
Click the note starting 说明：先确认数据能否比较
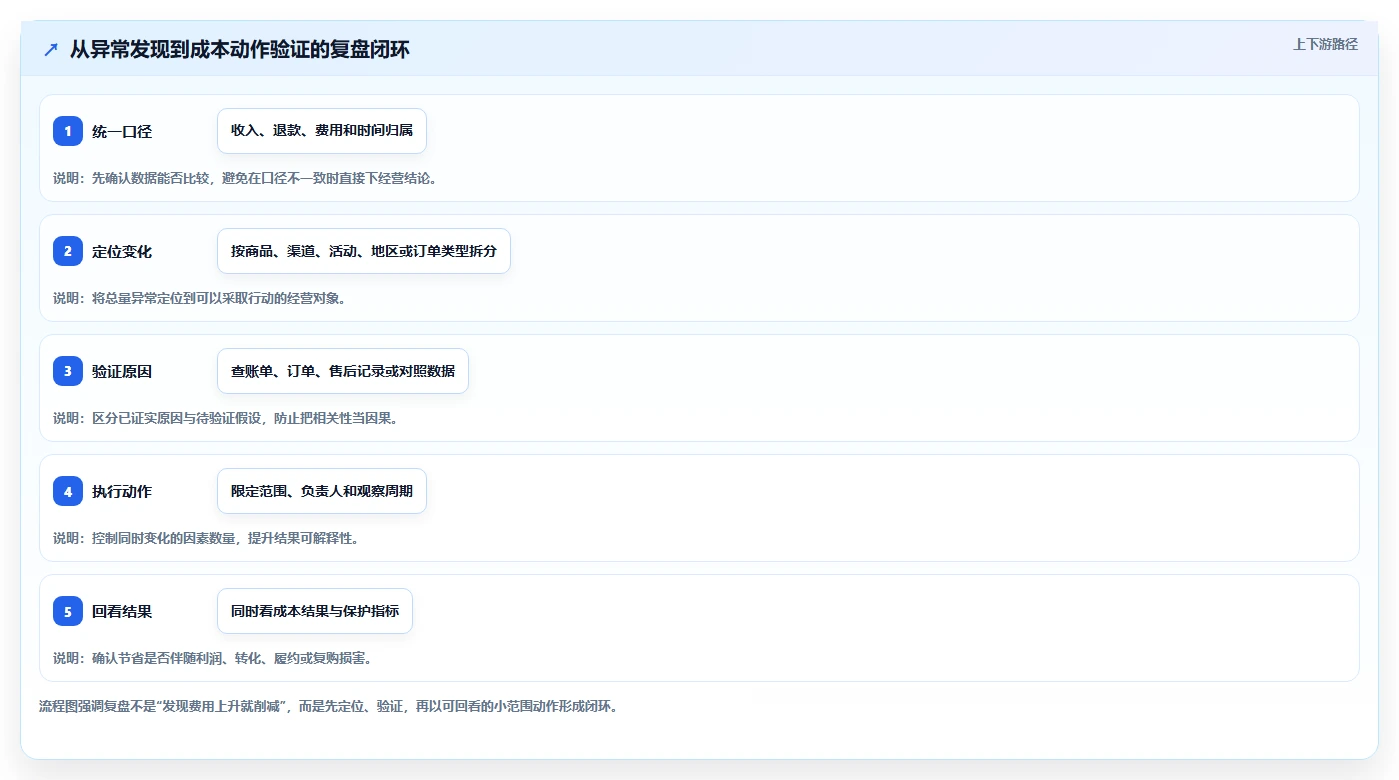pyautogui.click(x=245, y=178)
